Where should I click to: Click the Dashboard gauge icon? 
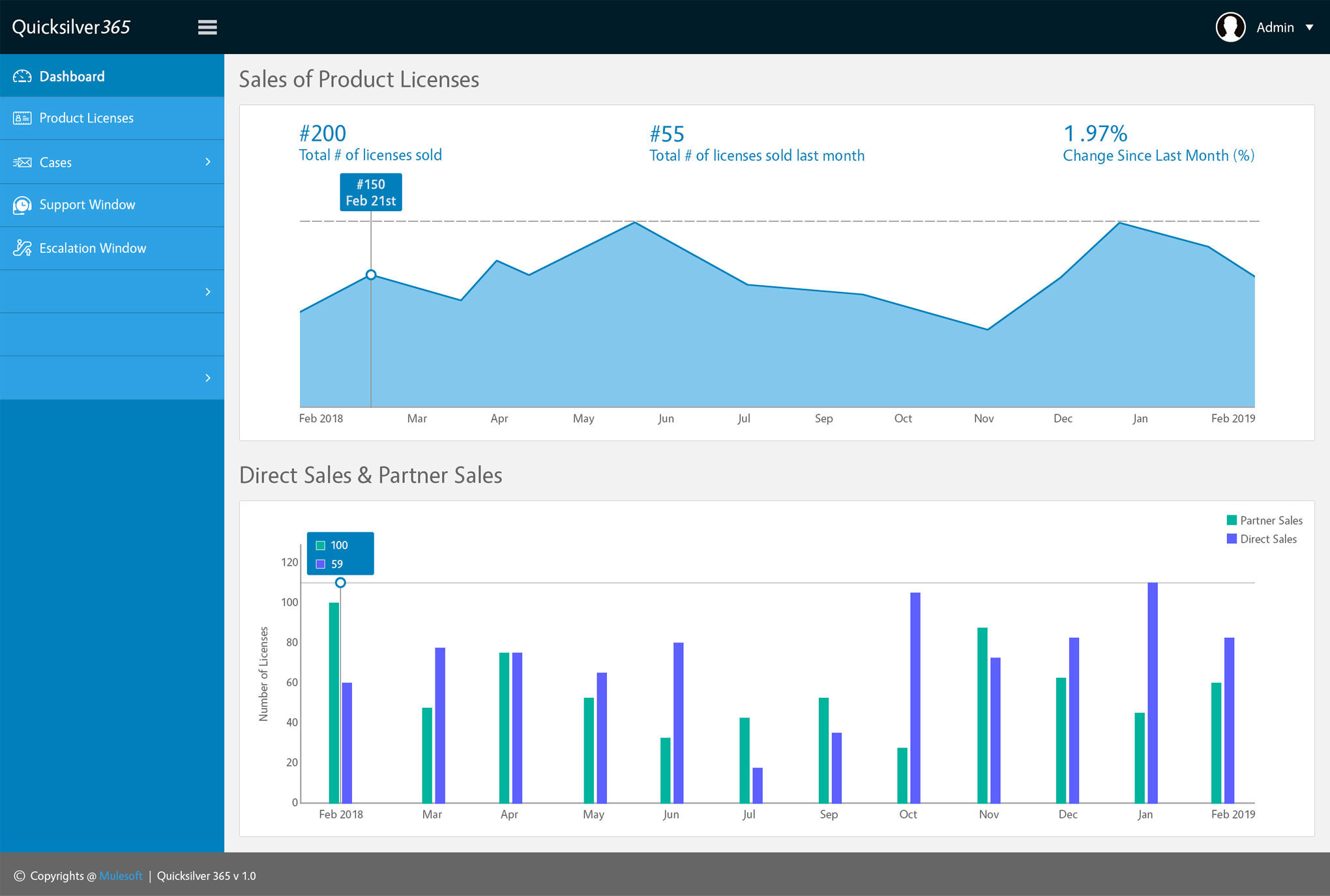(x=22, y=76)
